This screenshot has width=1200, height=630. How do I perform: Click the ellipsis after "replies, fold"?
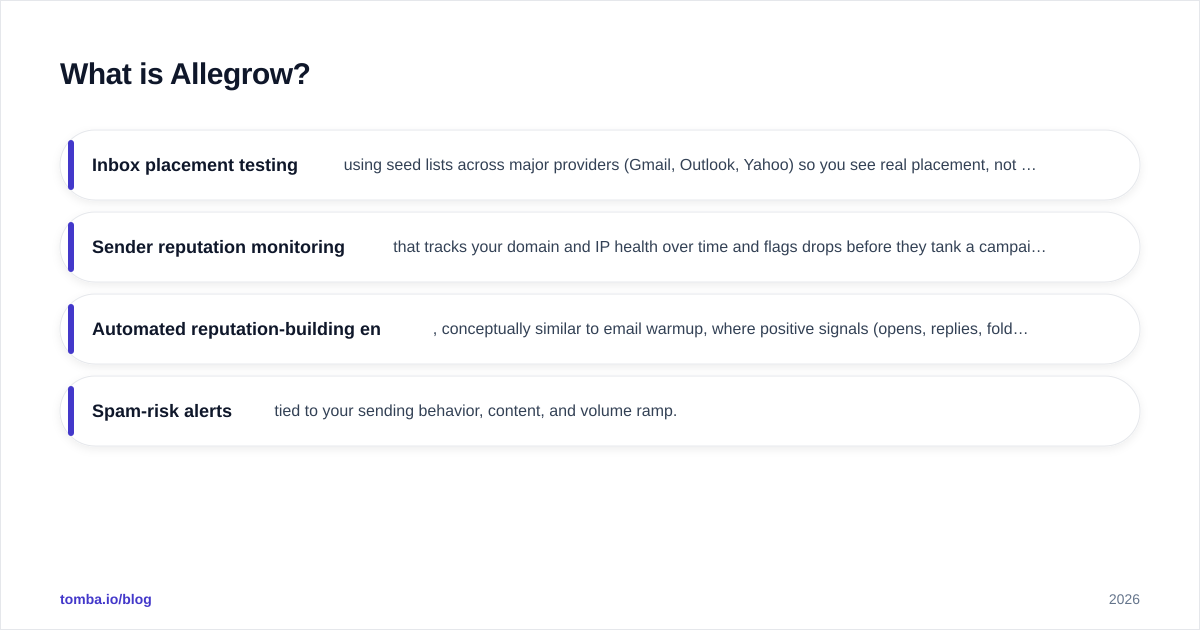point(1021,330)
